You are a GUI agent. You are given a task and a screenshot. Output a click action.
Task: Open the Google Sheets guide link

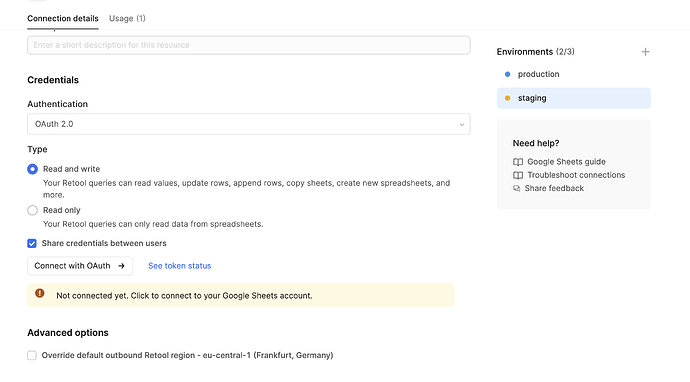(566, 162)
